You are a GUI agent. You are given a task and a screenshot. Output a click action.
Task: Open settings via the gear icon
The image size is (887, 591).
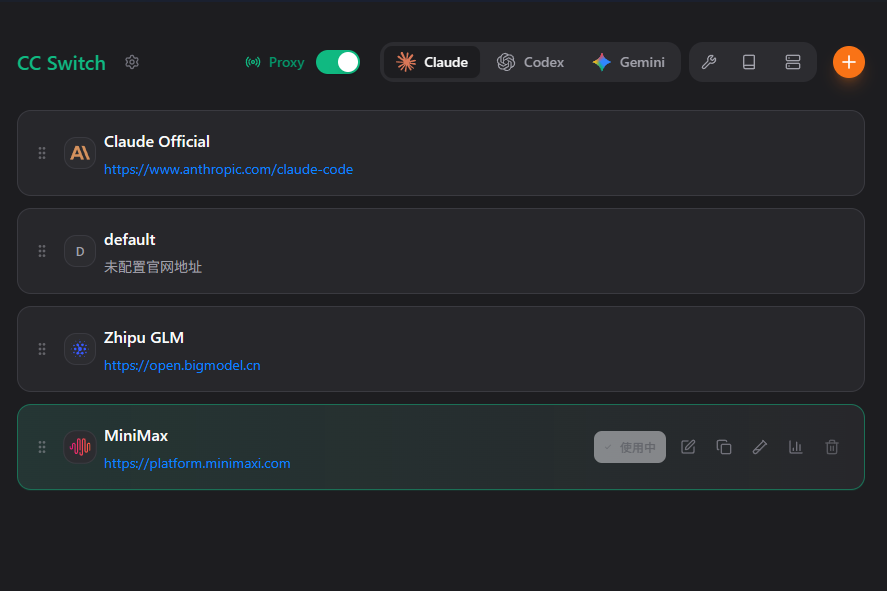tap(132, 62)
